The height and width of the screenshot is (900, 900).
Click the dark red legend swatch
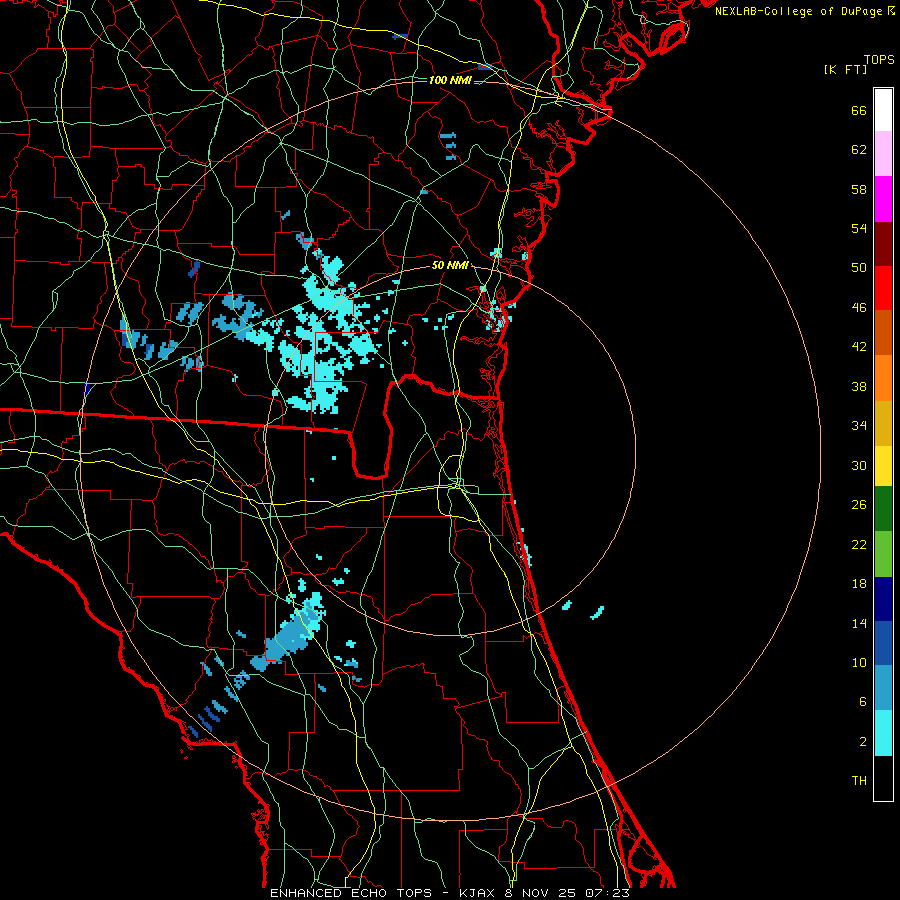(883, 243)
